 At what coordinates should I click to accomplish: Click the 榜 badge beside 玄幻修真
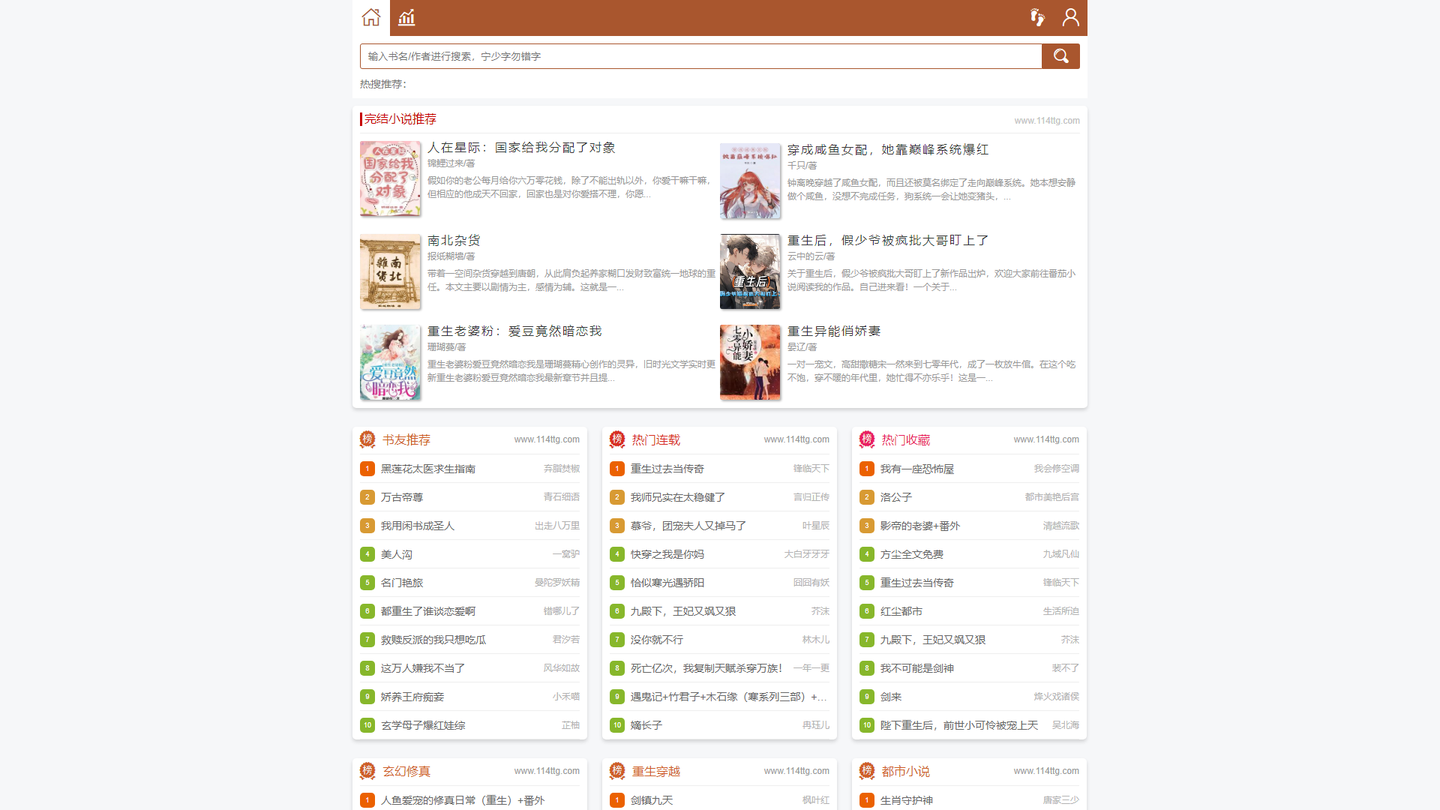(x=367, y=771)
